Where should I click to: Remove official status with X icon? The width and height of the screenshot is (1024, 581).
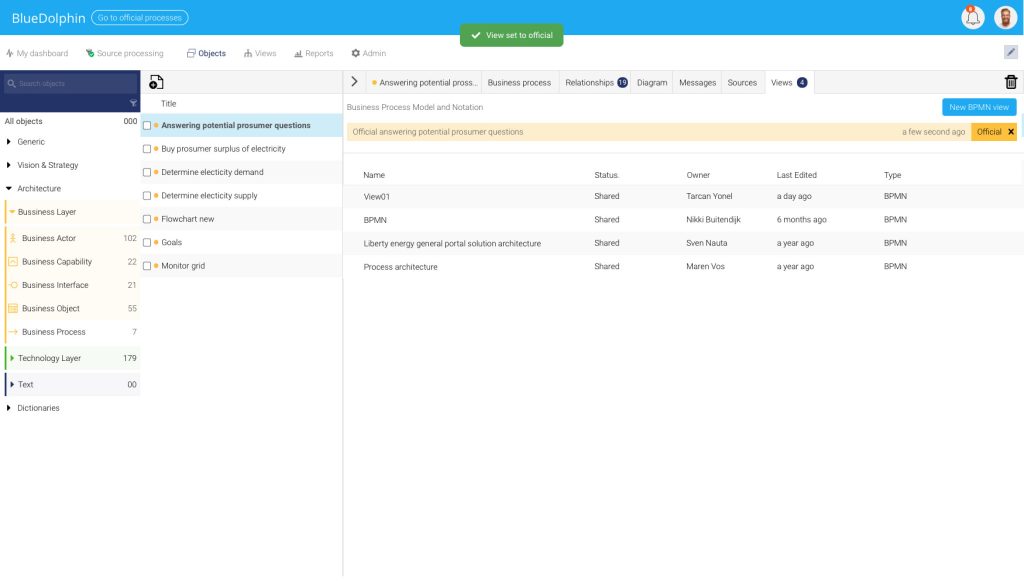pos(1011,132)
